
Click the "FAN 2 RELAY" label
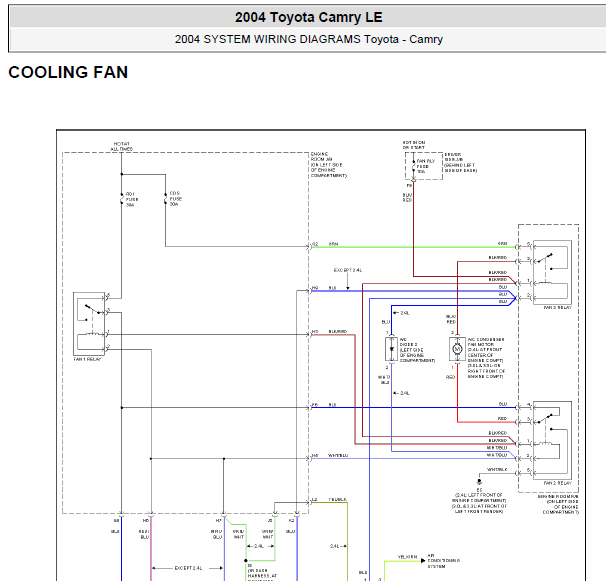coord(557,483)
